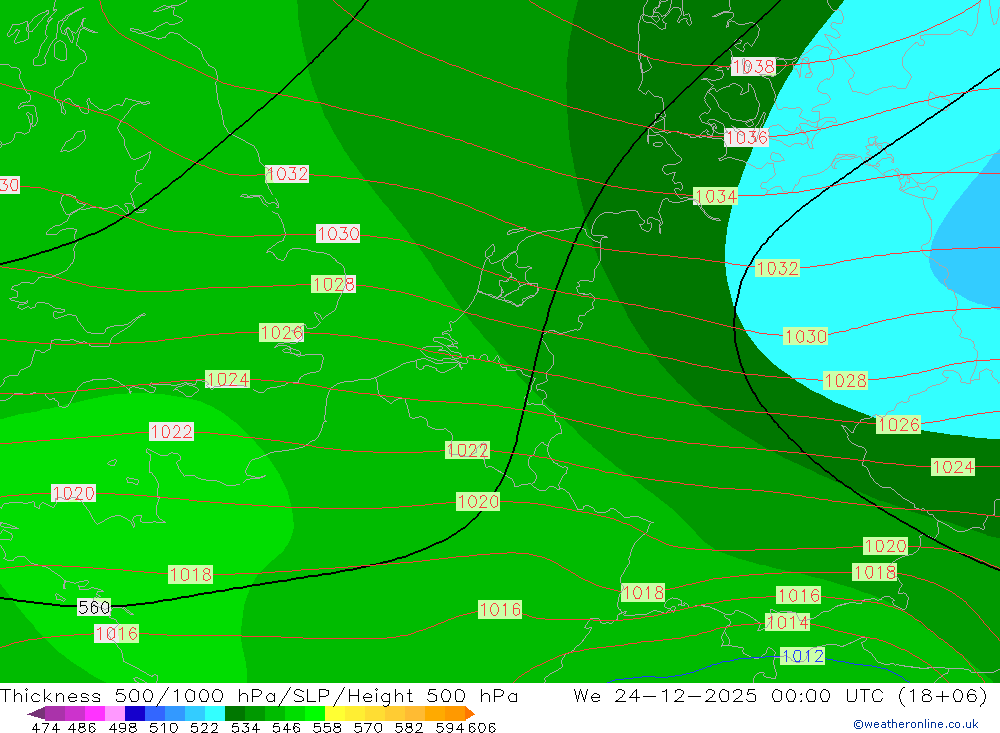
Task: Click the purple arrow tip at the legend's left end
Action: (x=36, y=713)
